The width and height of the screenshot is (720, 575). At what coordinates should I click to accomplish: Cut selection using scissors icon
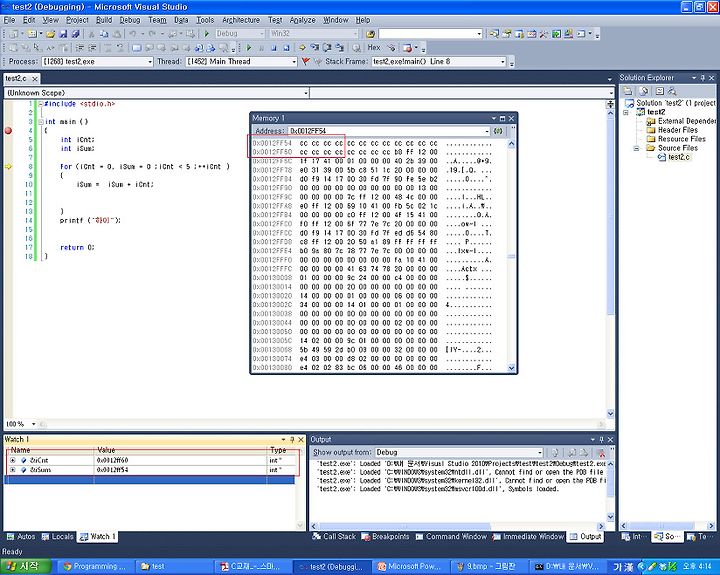91,34
